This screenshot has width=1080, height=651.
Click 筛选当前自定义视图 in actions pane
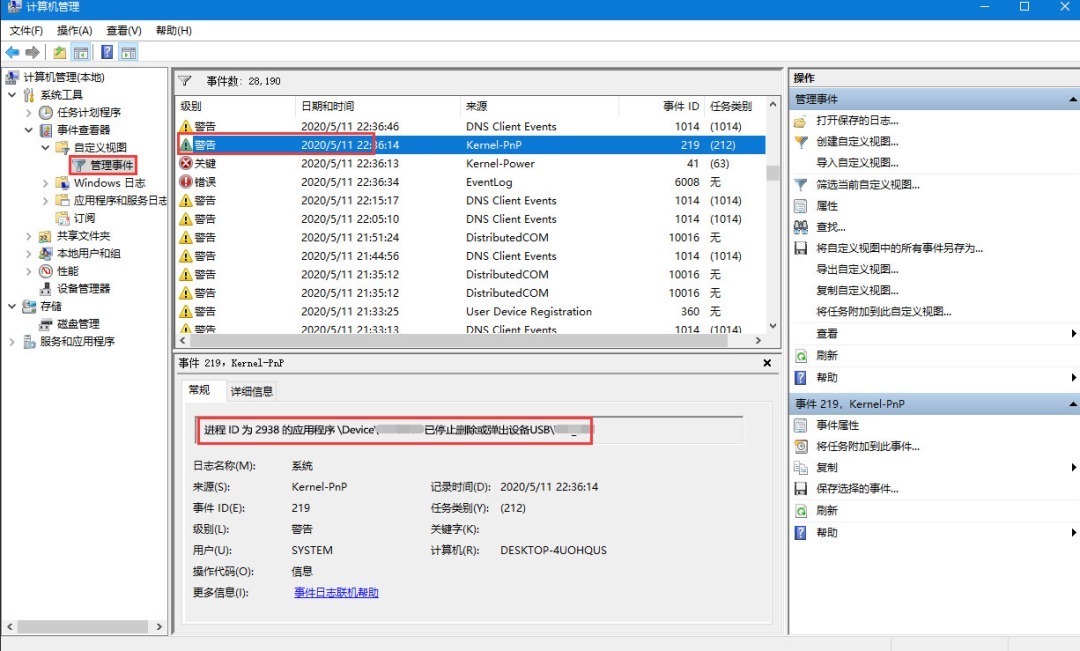(867, 185)
